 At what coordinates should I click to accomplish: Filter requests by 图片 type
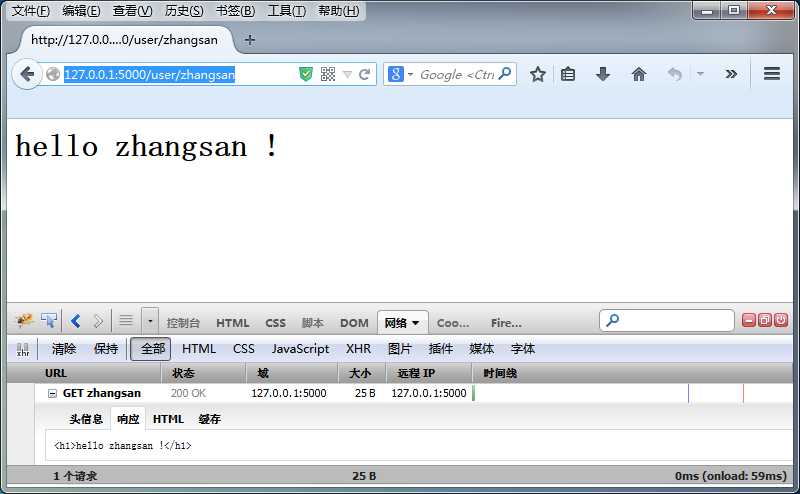pos(399,349)
